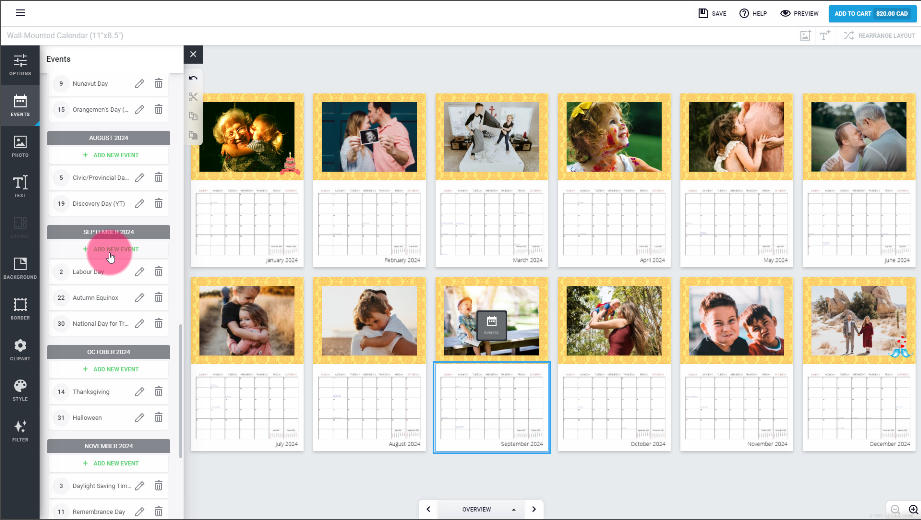
Task: Open the hamburger menu
Action: 20,13
